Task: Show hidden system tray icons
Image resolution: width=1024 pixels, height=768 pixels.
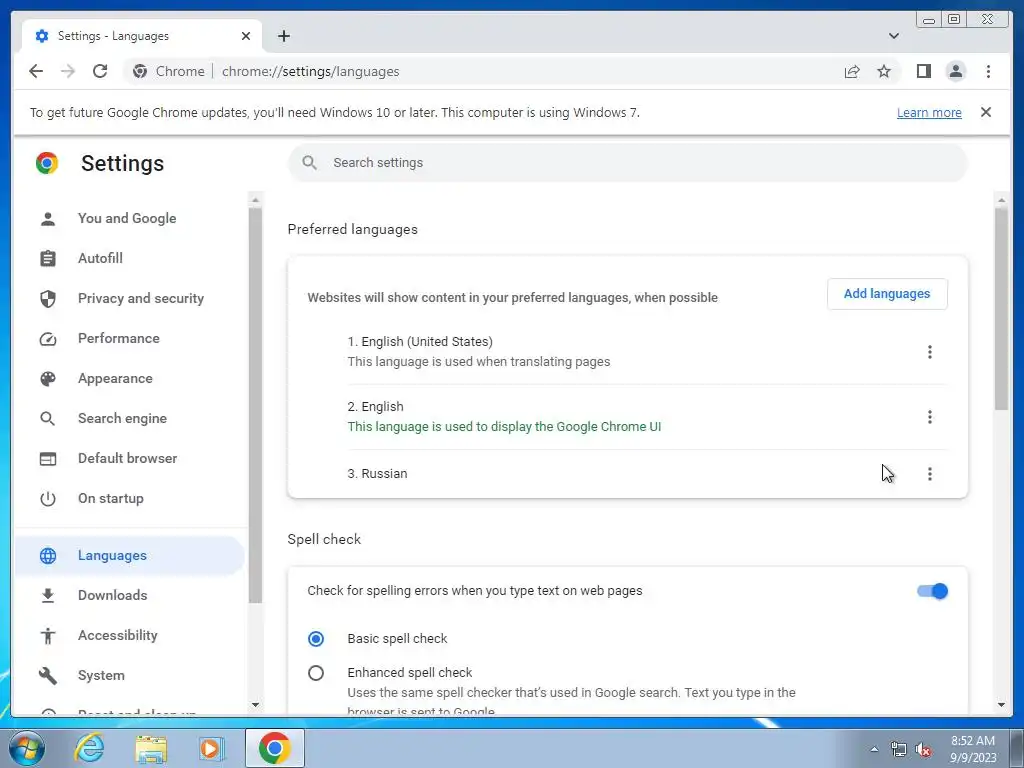Action: [874, 749]
